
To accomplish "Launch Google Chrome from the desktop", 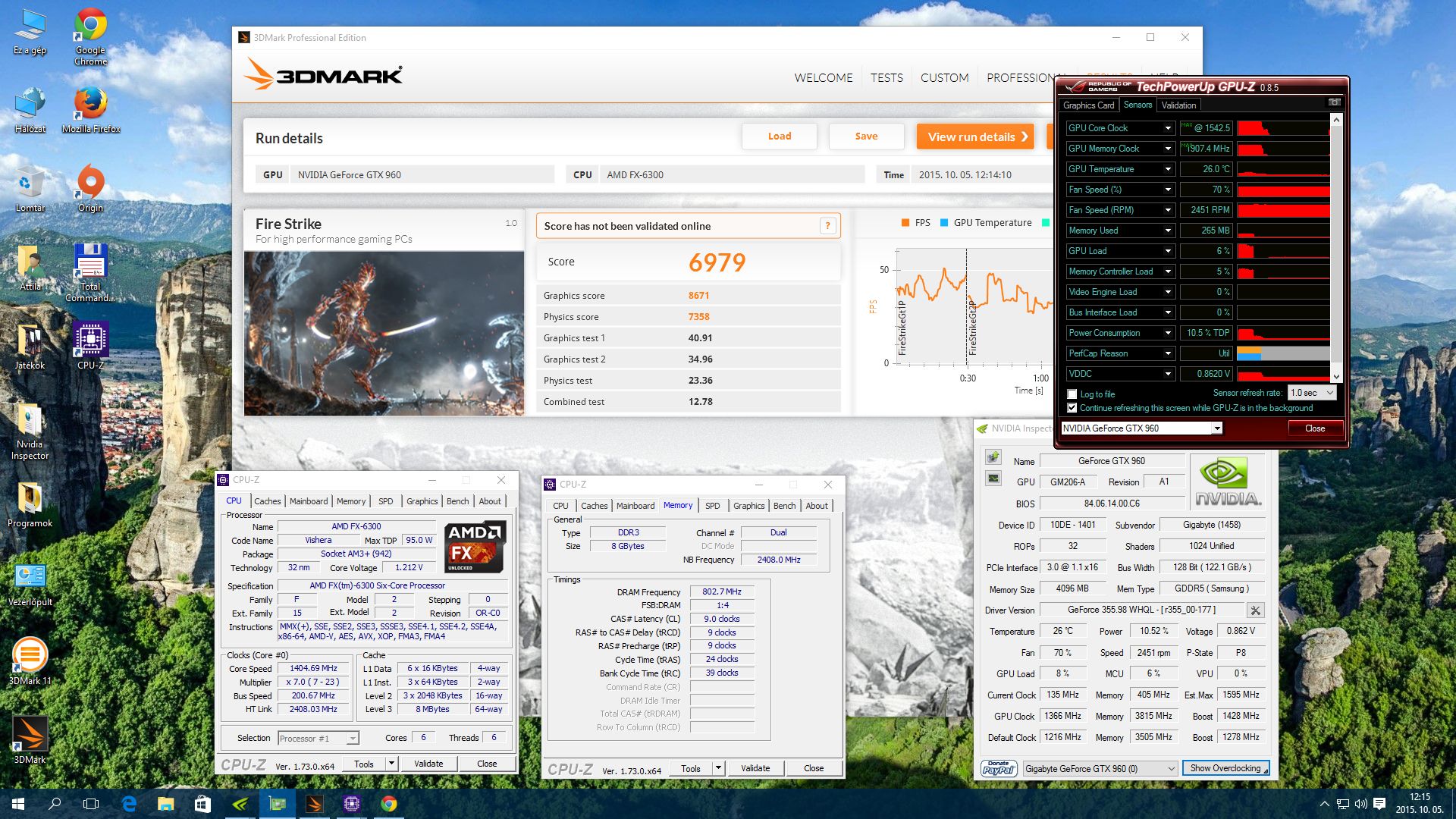I will click(x=90, y=36).
